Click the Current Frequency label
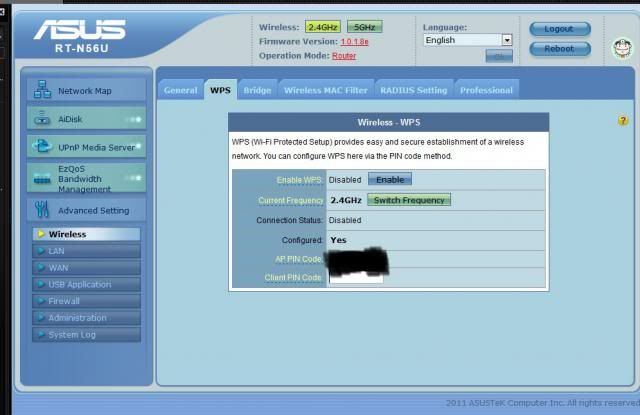The height and width of the screenshot is (415, 640). (291, 200)
